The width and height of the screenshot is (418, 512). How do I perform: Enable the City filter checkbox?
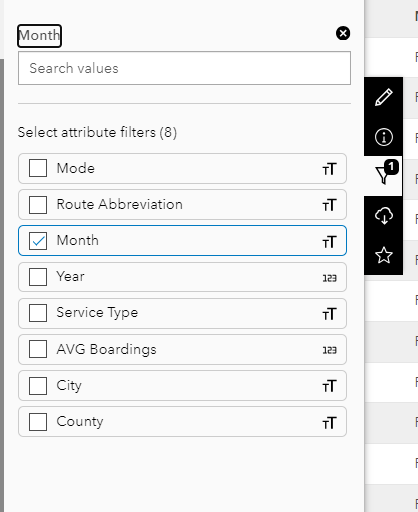(38, 386)
